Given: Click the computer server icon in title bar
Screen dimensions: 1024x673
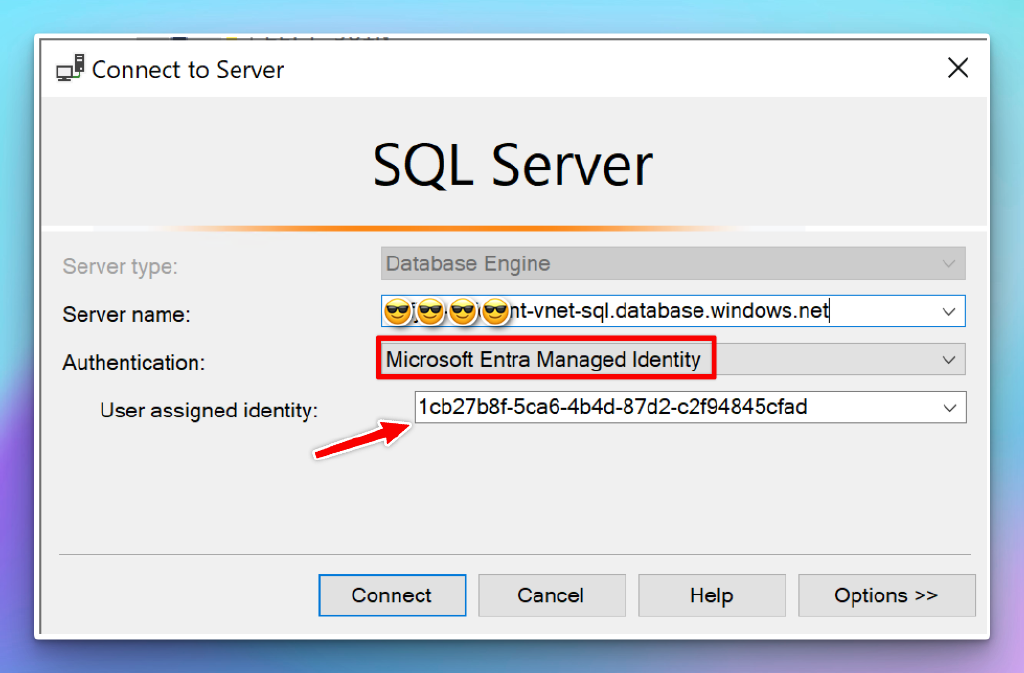Looking at the screenshot, I should (x=68, y=68).
